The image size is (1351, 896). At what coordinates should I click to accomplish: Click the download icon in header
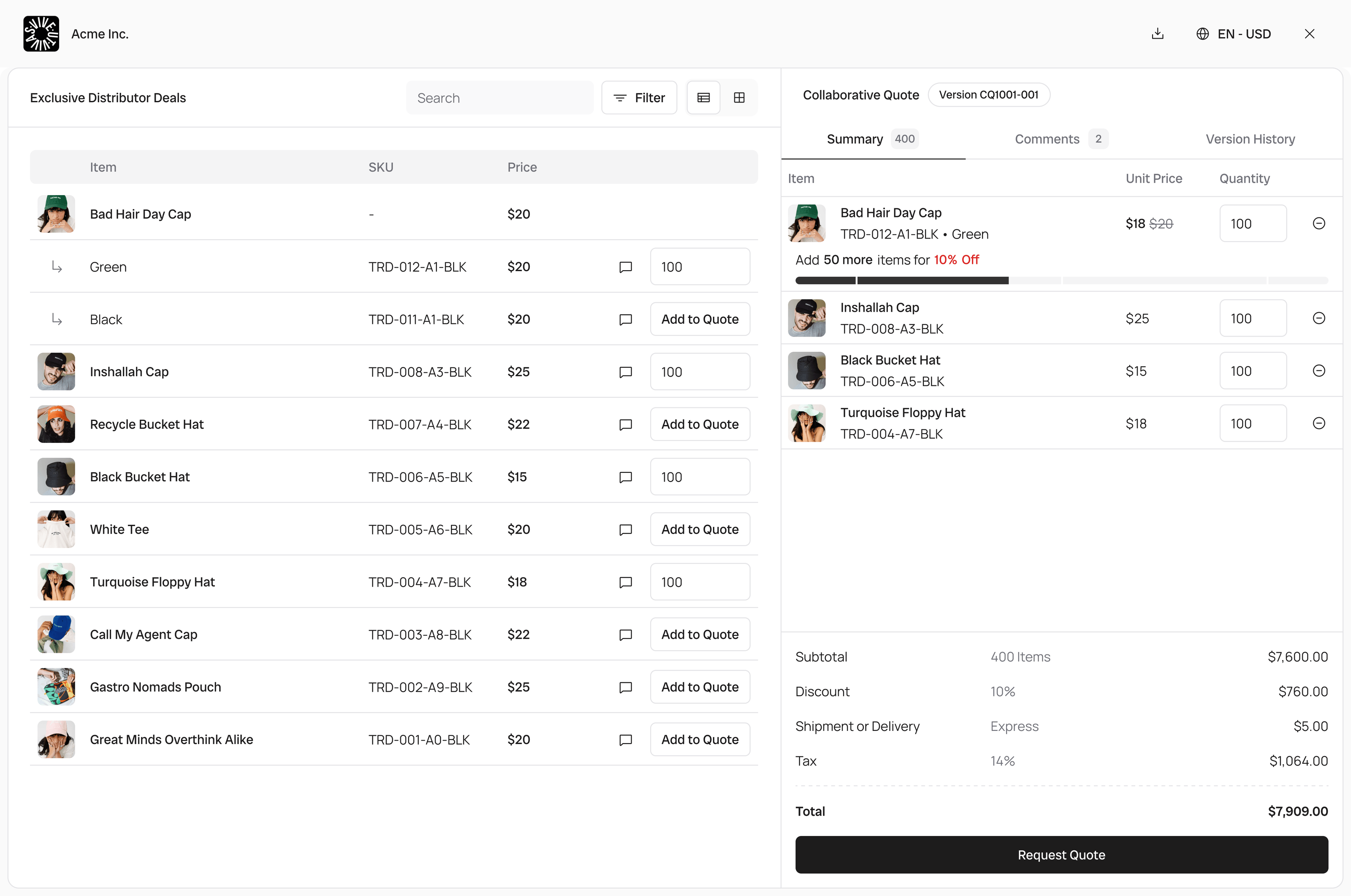click(x=1157, y=34)
